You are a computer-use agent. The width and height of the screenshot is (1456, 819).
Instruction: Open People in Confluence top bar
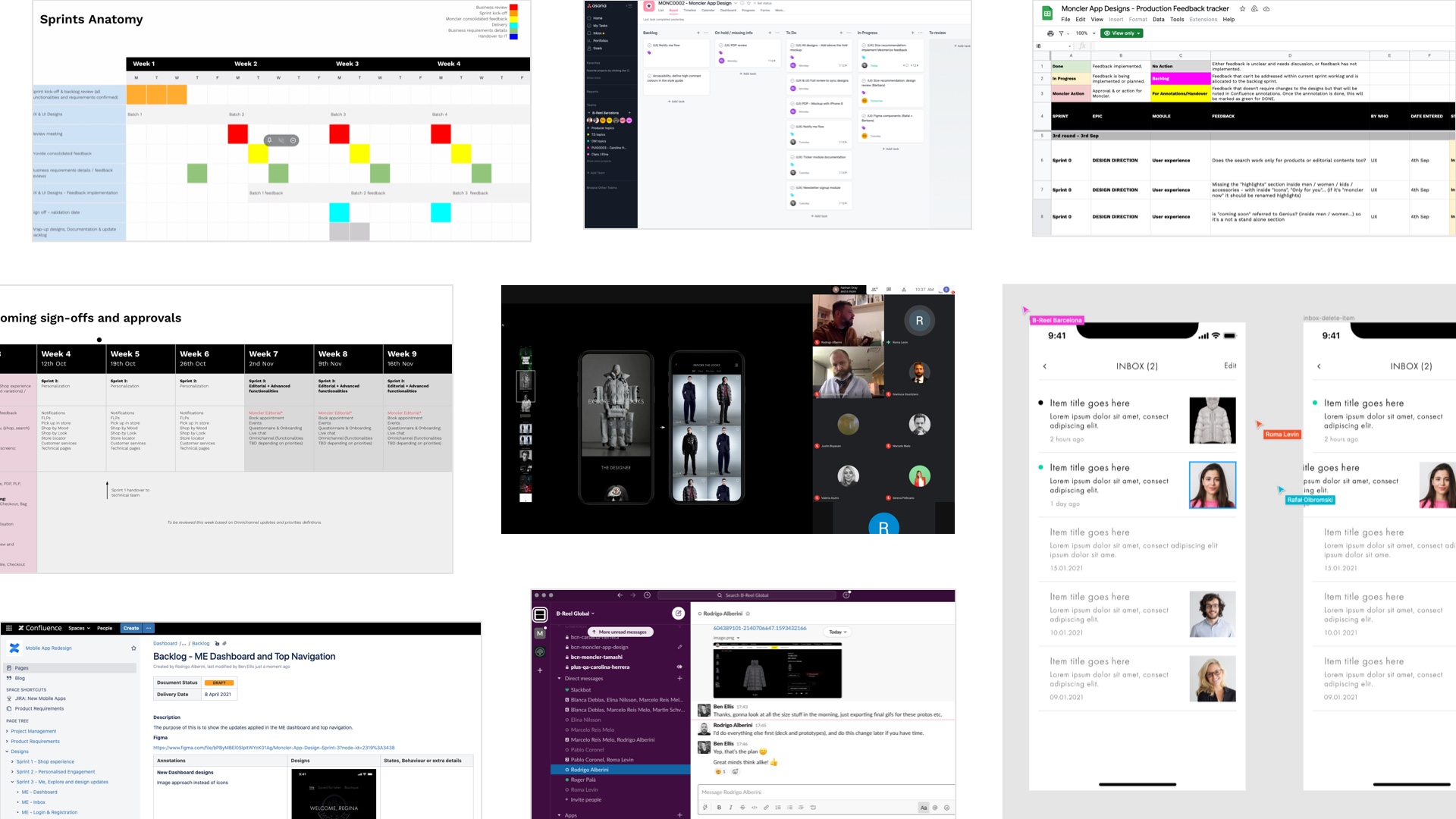point(105,628)
